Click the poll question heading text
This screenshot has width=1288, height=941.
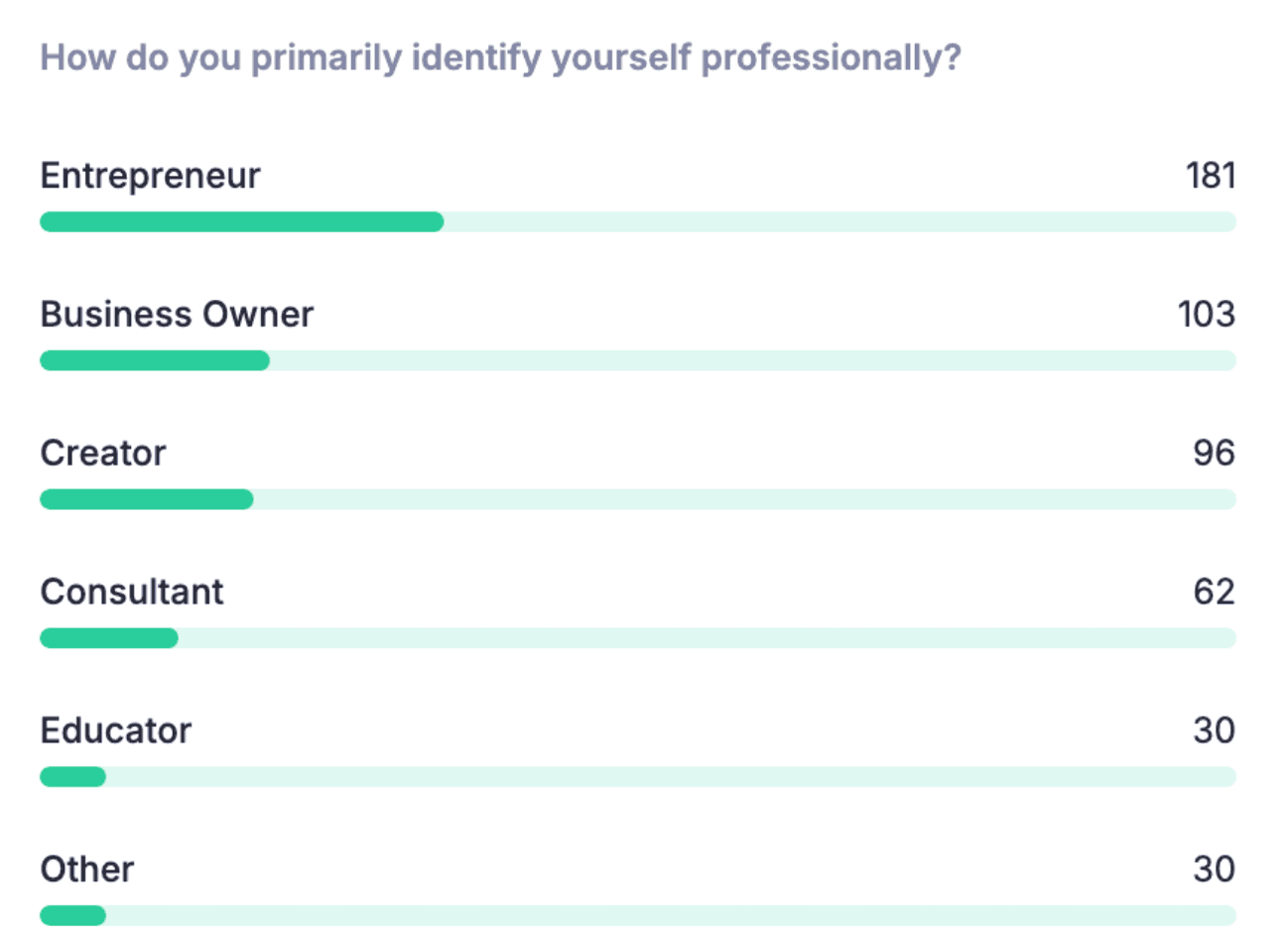pos(500,58)
